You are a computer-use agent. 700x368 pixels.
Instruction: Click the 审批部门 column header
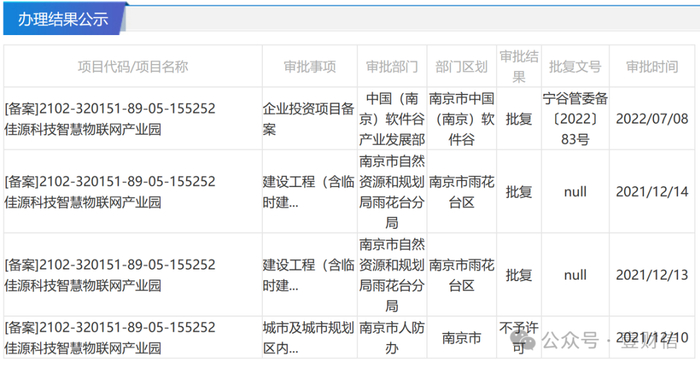coord(392,67)
